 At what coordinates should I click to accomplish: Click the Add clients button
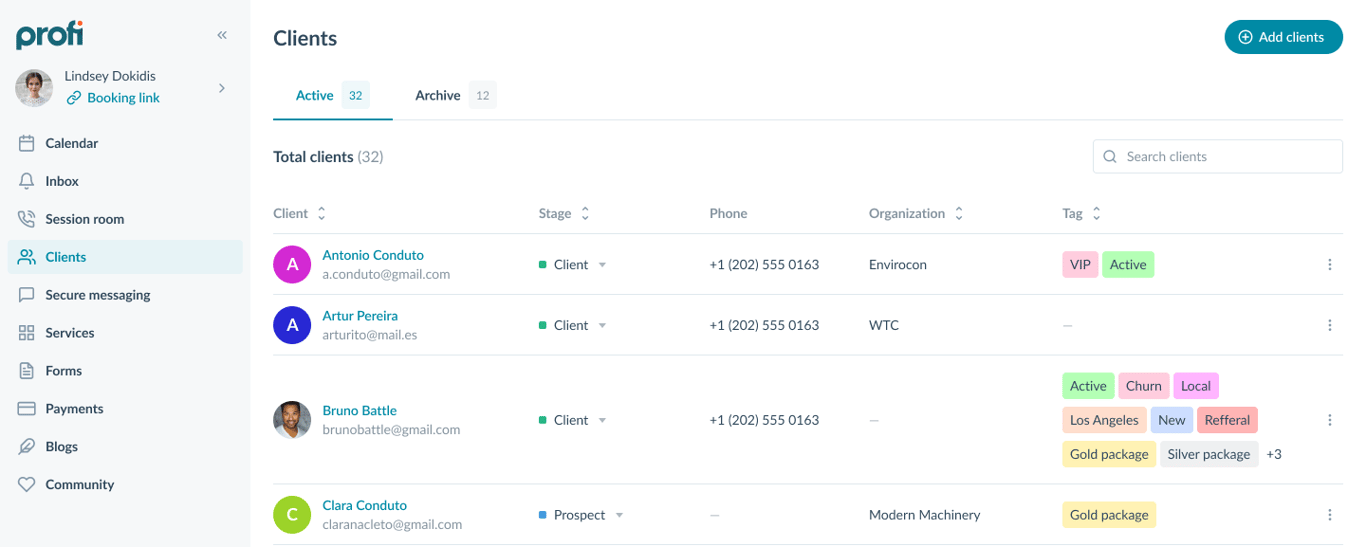tap(1283, 37)
